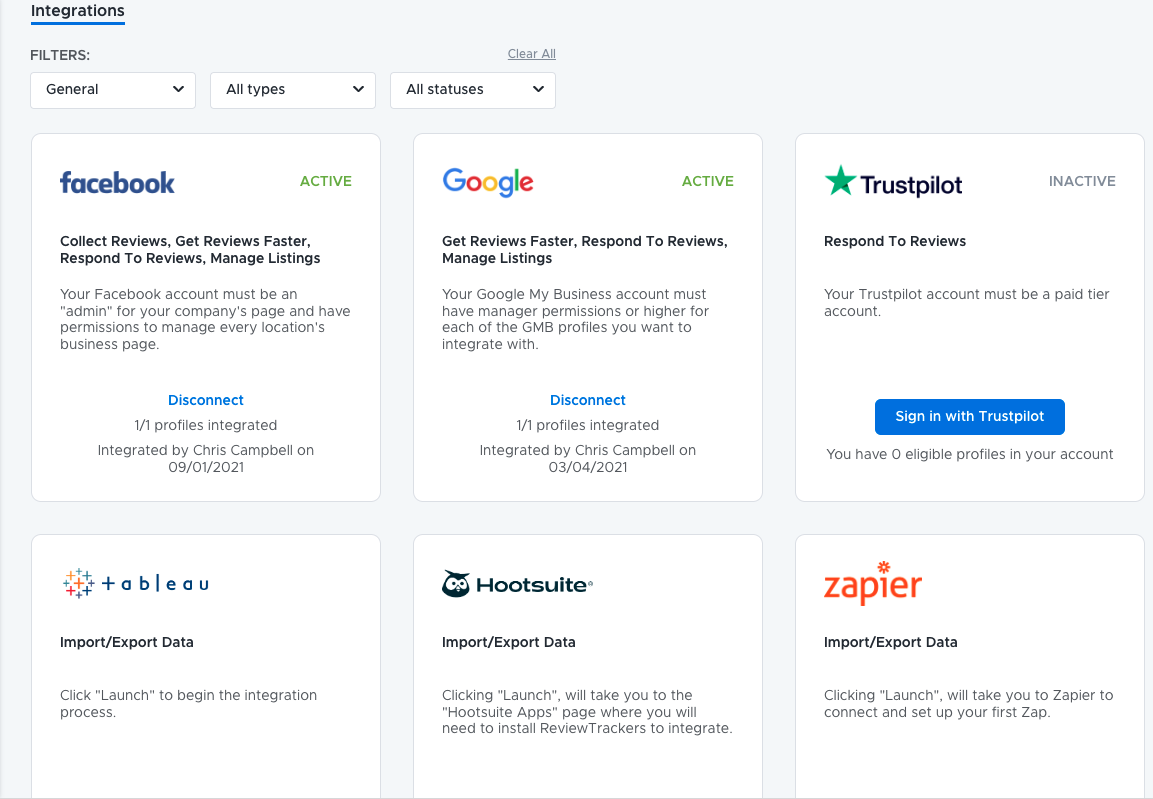
Task: Click Zapier's 'Import/Export Data' heading
Action: click(890, 642)
